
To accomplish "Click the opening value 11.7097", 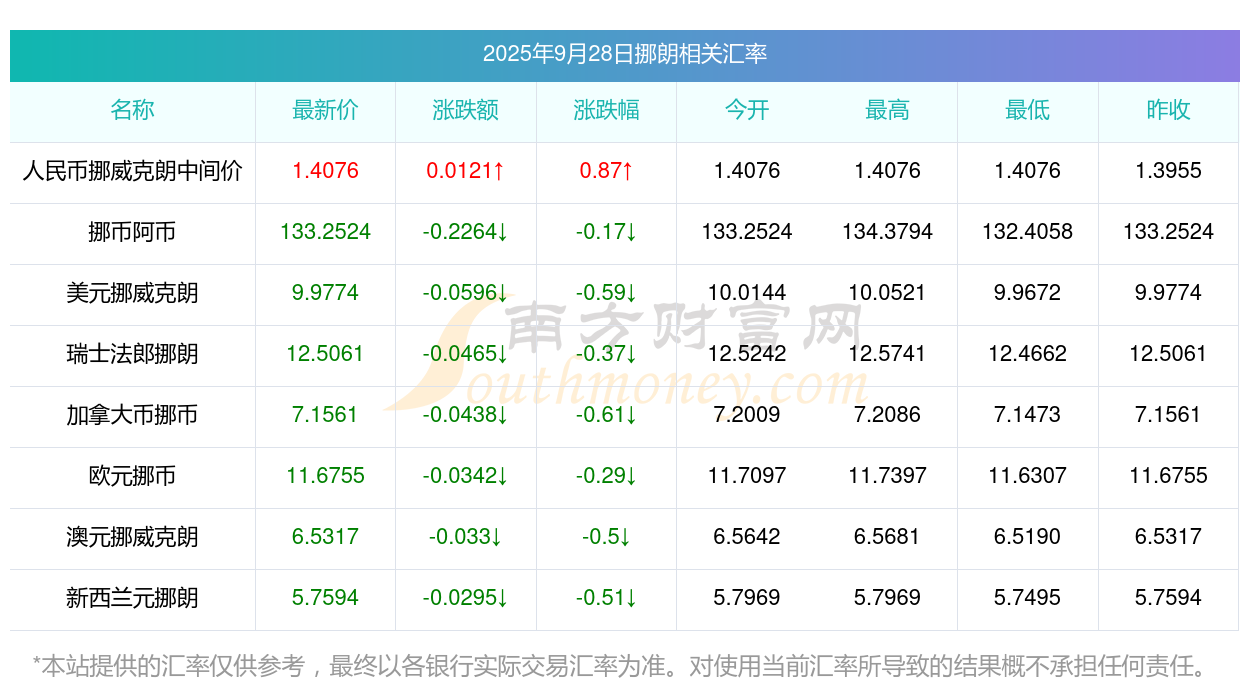I will tap(747, 476).
